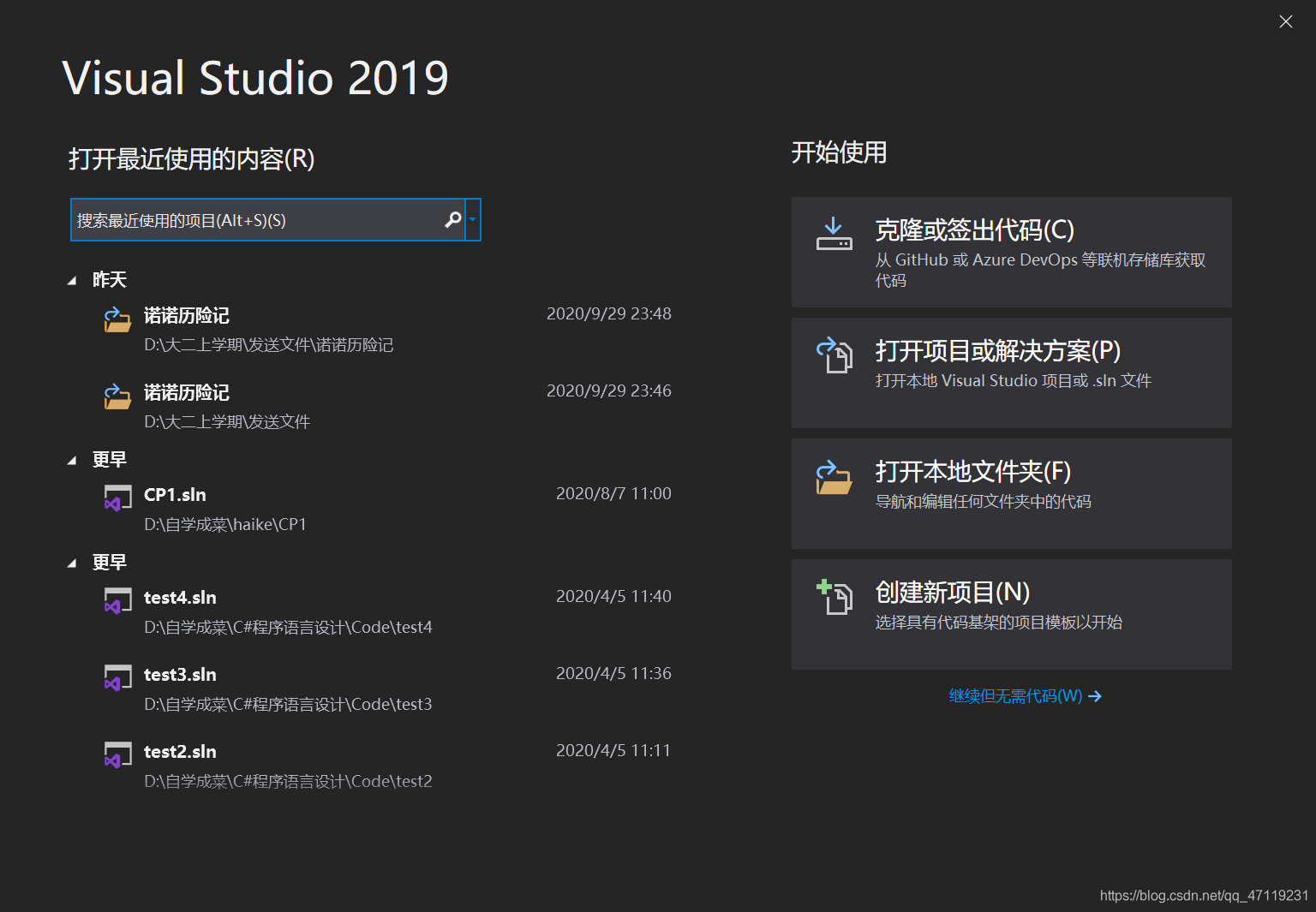The image size is (1316, 912).
Task: Click the test3.sln solution icon
Action: (117, 677)
